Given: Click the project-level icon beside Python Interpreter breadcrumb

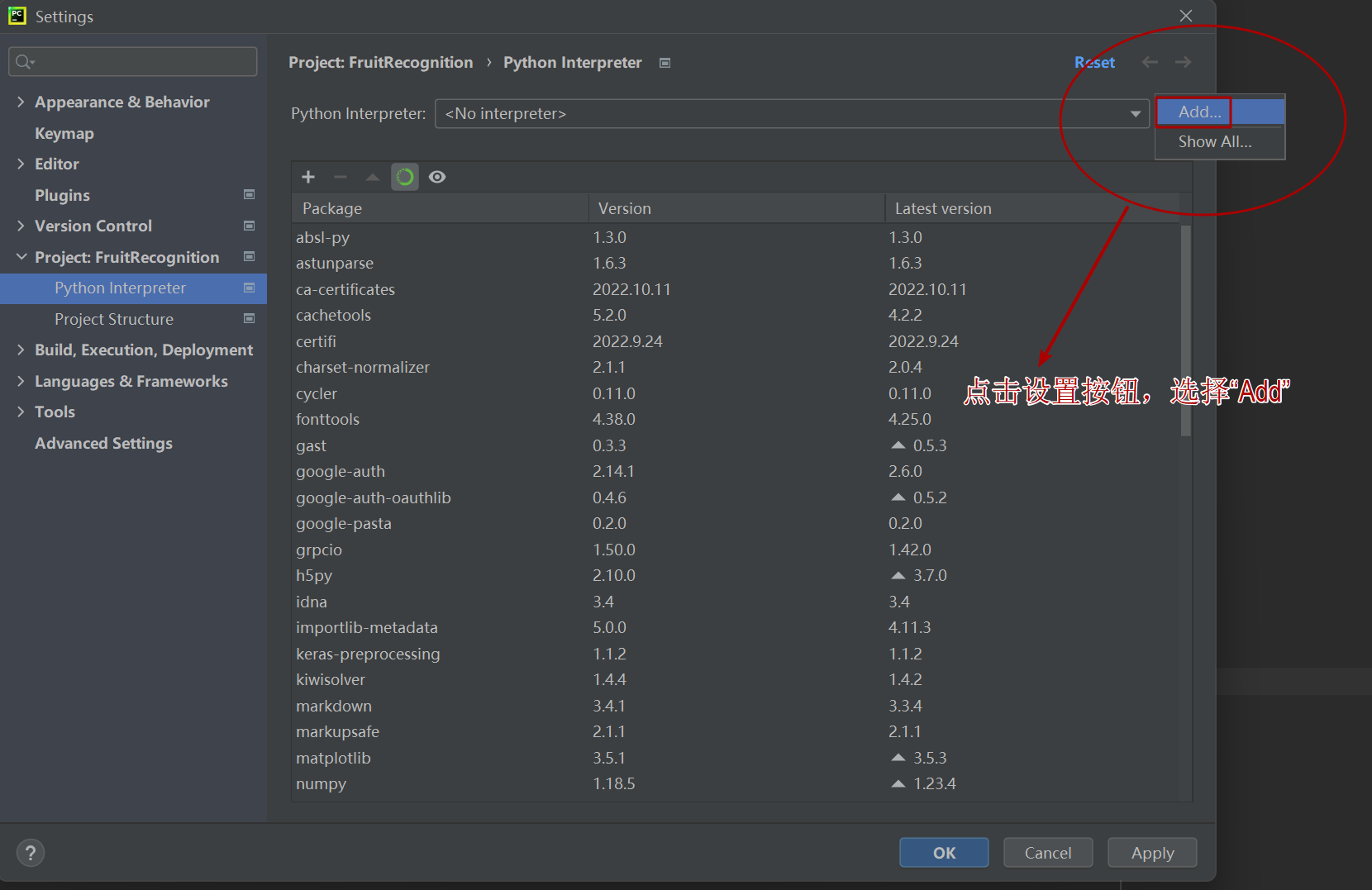Looking at the screenshot, I should pyautogui.click(x=665, y=63).
